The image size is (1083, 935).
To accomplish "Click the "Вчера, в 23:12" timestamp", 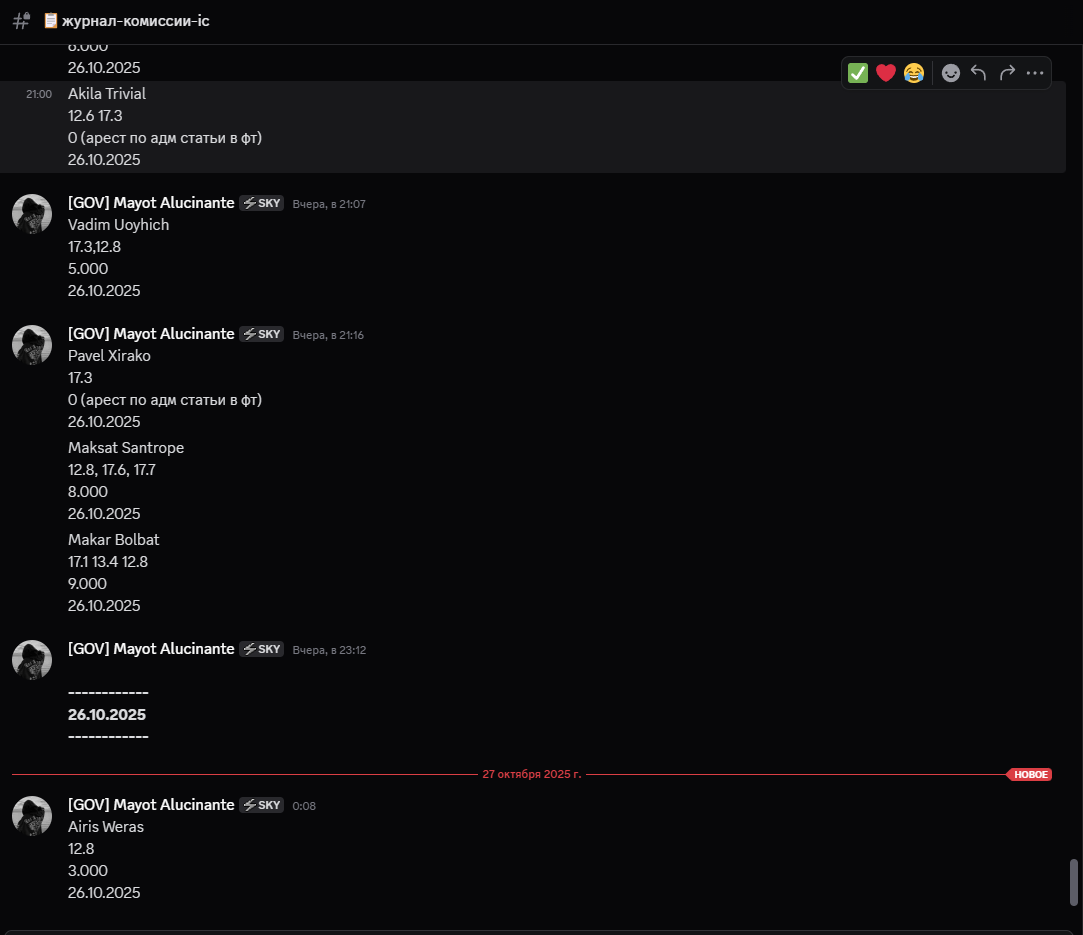I will tap(329, 650).
